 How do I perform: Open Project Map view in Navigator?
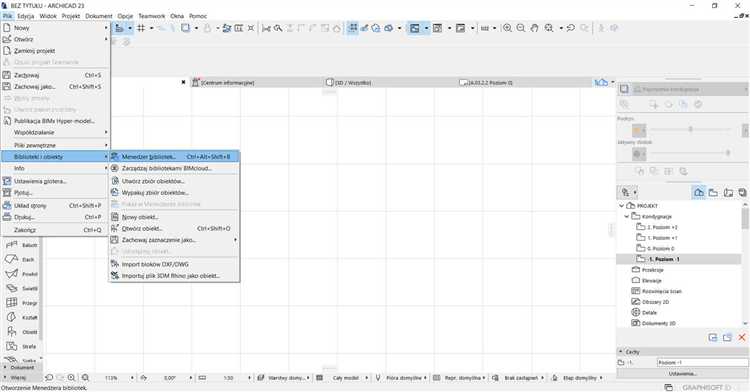pos(699,192)
